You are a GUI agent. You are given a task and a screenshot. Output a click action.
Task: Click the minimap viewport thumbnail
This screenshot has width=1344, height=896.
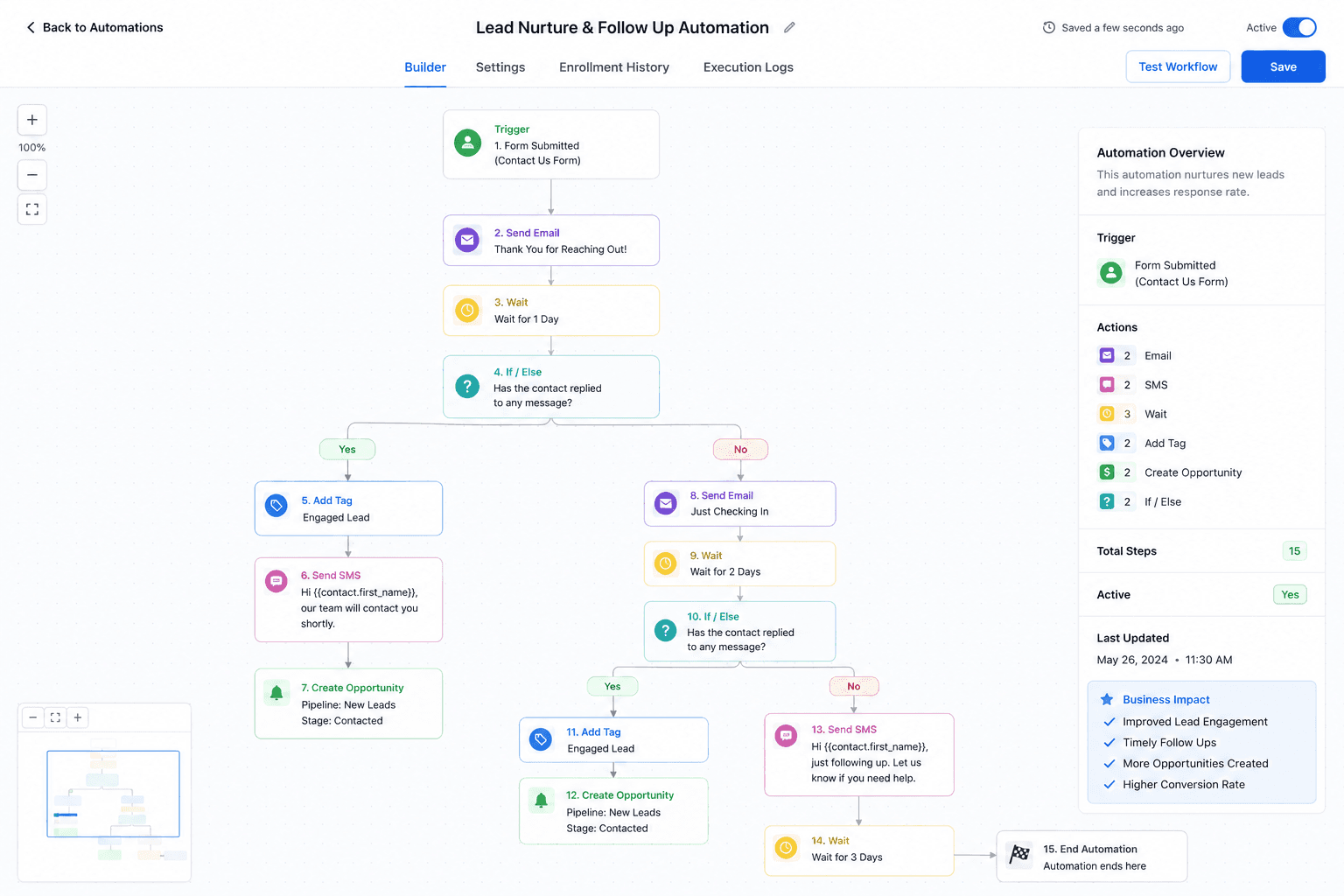pyautogui.click(x=113, y=794)
